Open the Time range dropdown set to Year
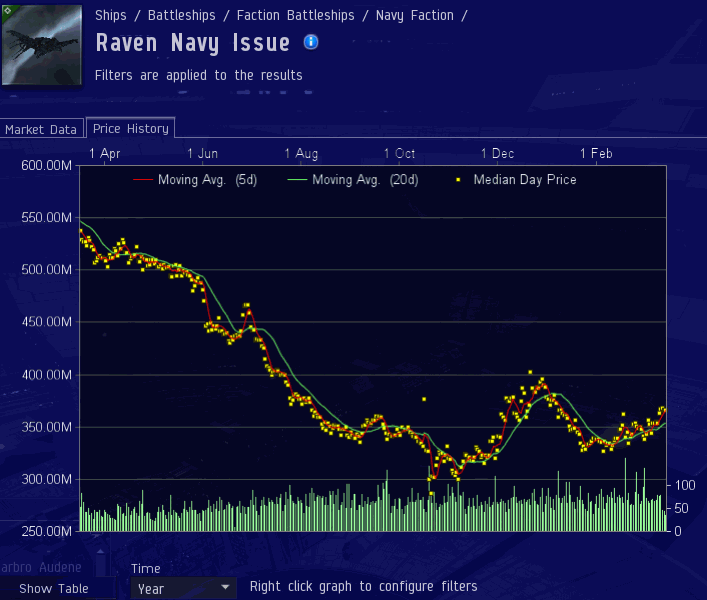 pos(183,588)
